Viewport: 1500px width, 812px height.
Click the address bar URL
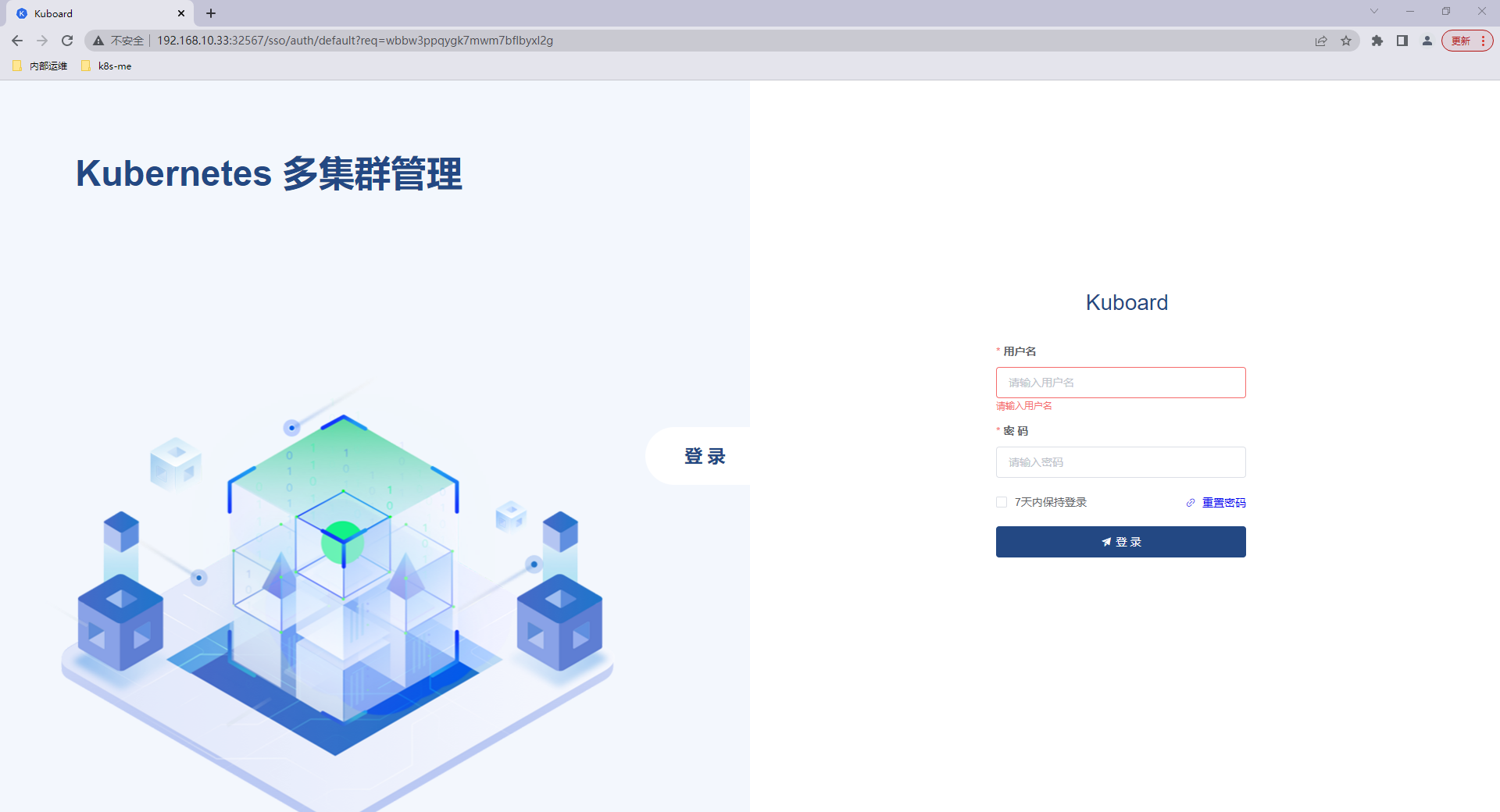click(x=355, y=41)
